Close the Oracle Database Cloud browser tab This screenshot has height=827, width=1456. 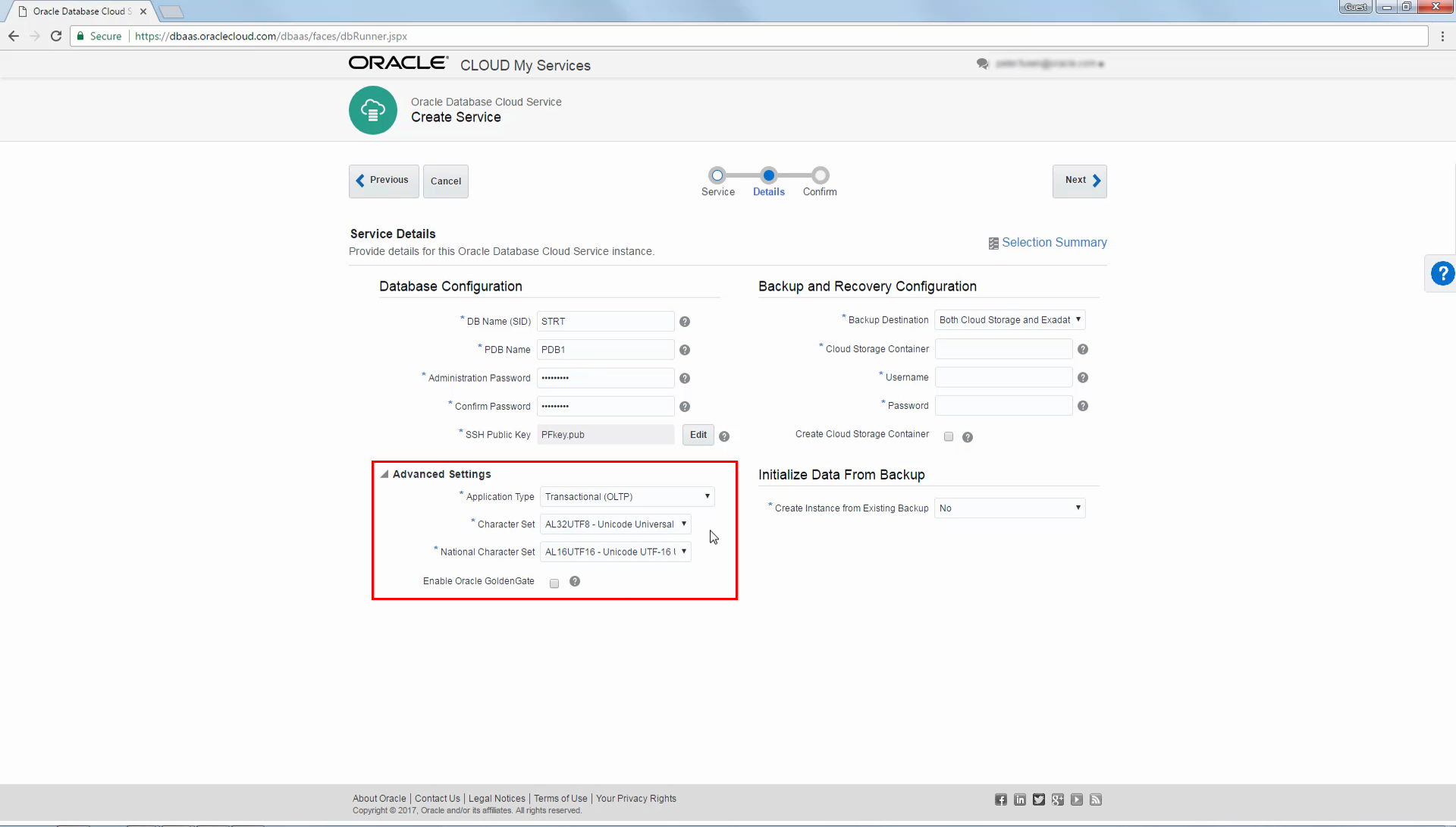(143, 11)
